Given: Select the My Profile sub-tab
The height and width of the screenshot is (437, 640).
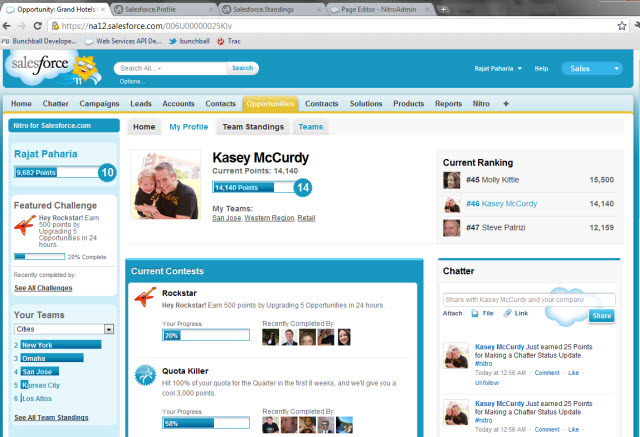Looking at the screenshot, I should (x=189, y=127).
